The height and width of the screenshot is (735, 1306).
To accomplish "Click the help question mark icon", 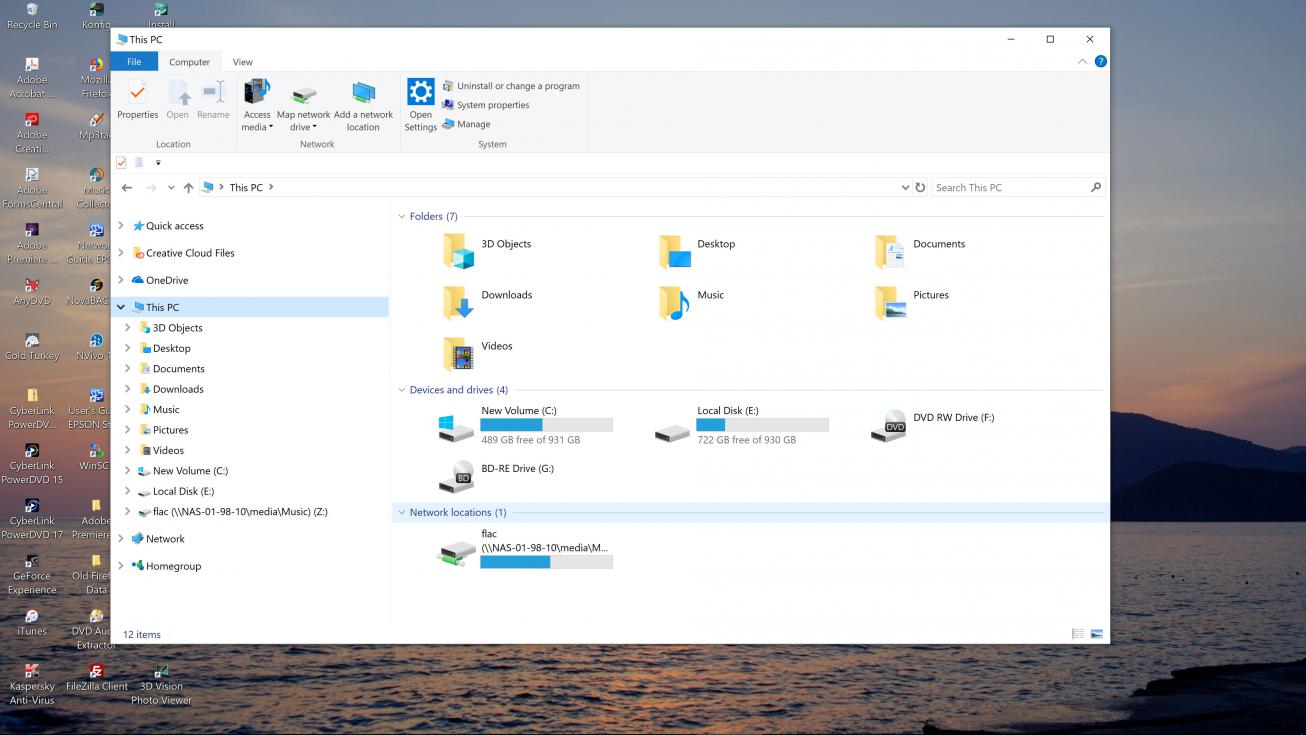I will point(1100,61).
